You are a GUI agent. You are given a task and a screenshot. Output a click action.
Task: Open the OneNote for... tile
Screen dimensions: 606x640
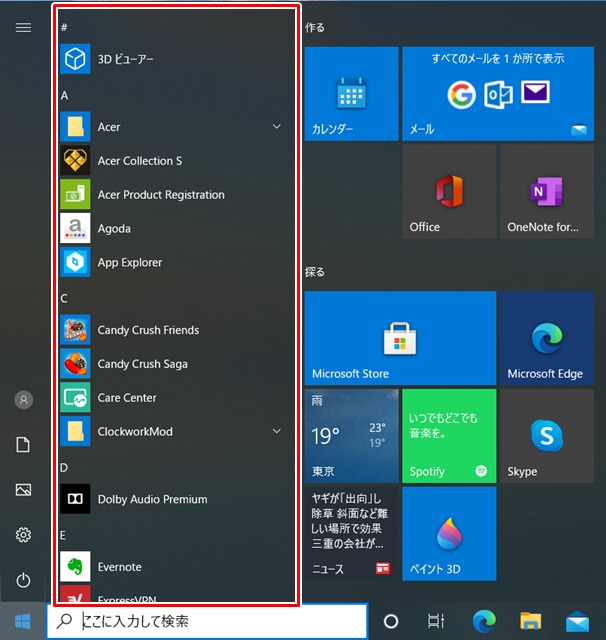tap(547, 191)
